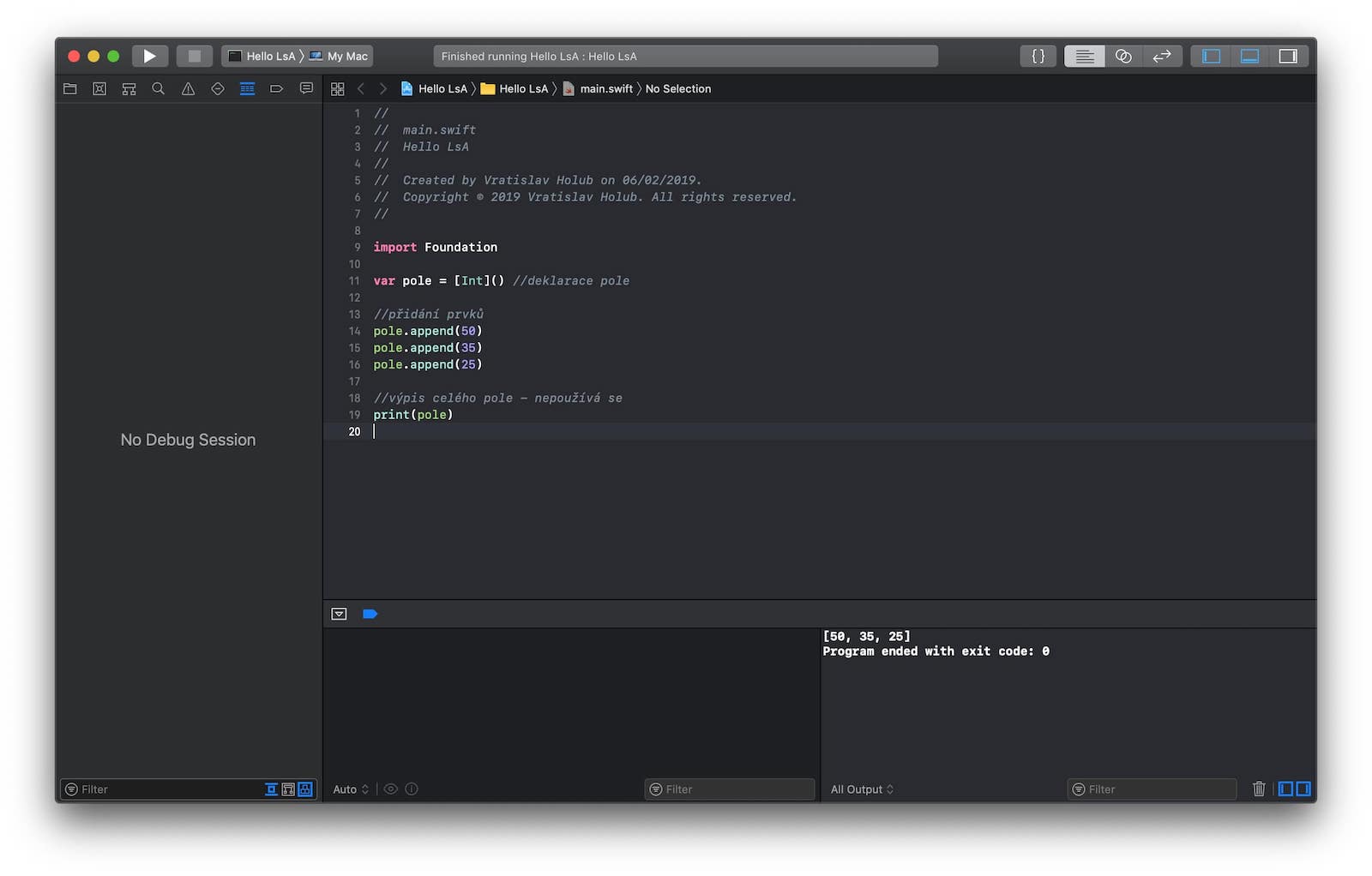Screen dimensions: 1372x876
Task: Click main.swift in the jump bar
Action: tap(605, 88)
